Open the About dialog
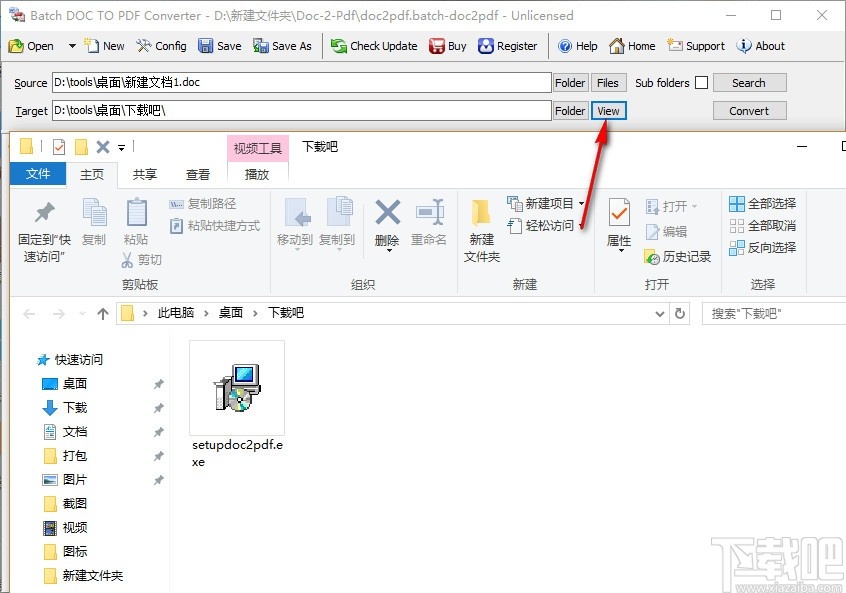The height and width of the screenshot is (593, 846). 761,46
